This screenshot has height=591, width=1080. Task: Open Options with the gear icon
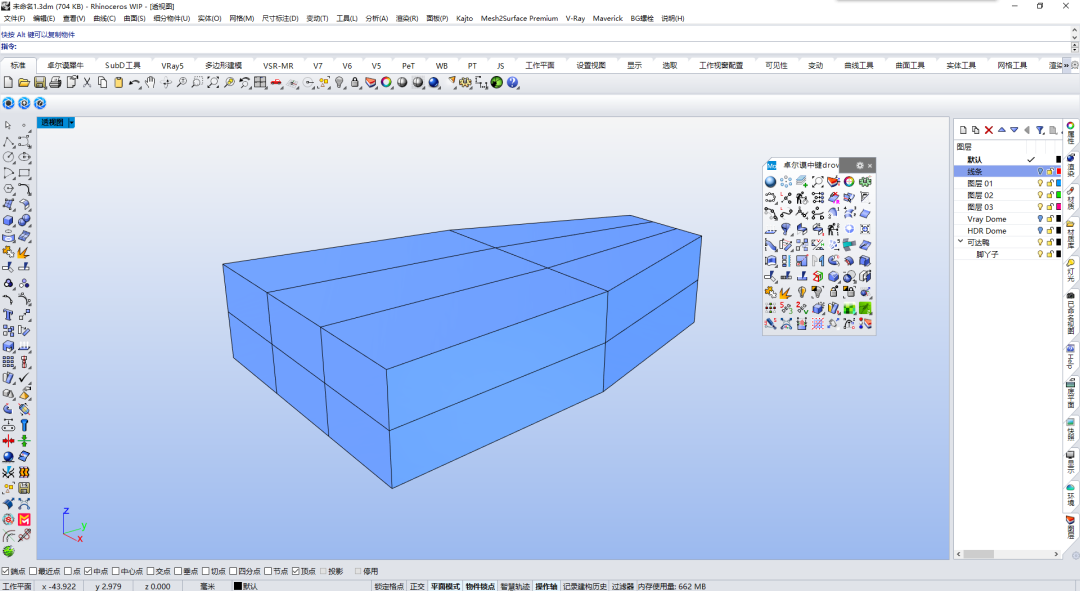(x=466, y=83)
